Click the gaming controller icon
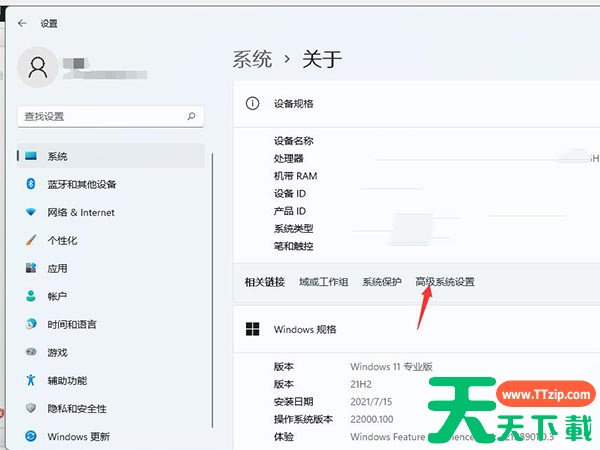The width and height of the screenshot is (600, 450). click(x=31, y=352)
